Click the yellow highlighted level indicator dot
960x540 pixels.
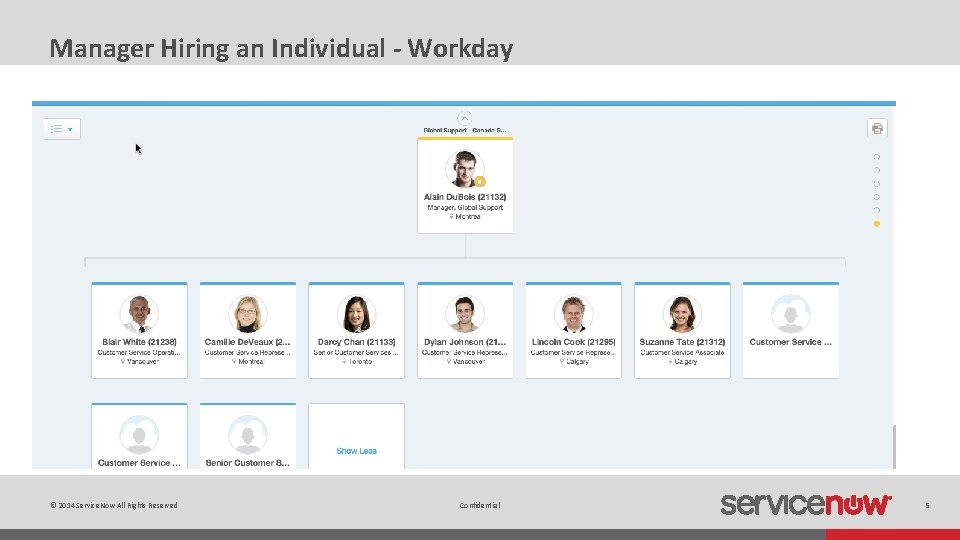coord(877,224)
